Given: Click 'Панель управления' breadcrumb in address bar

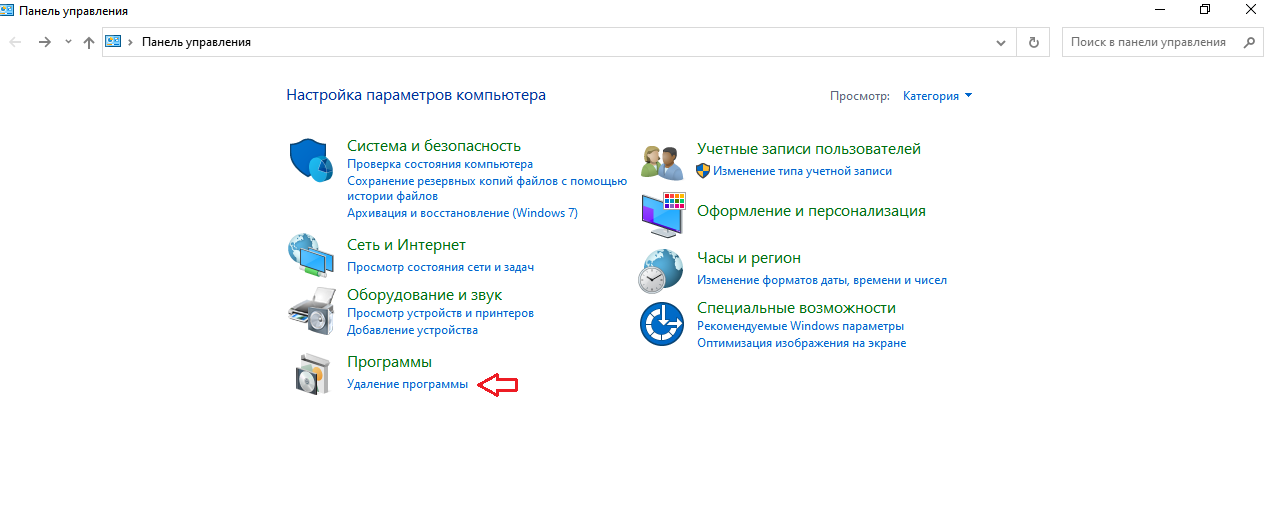Looking at the screenshot, I should tap(196, 42).
